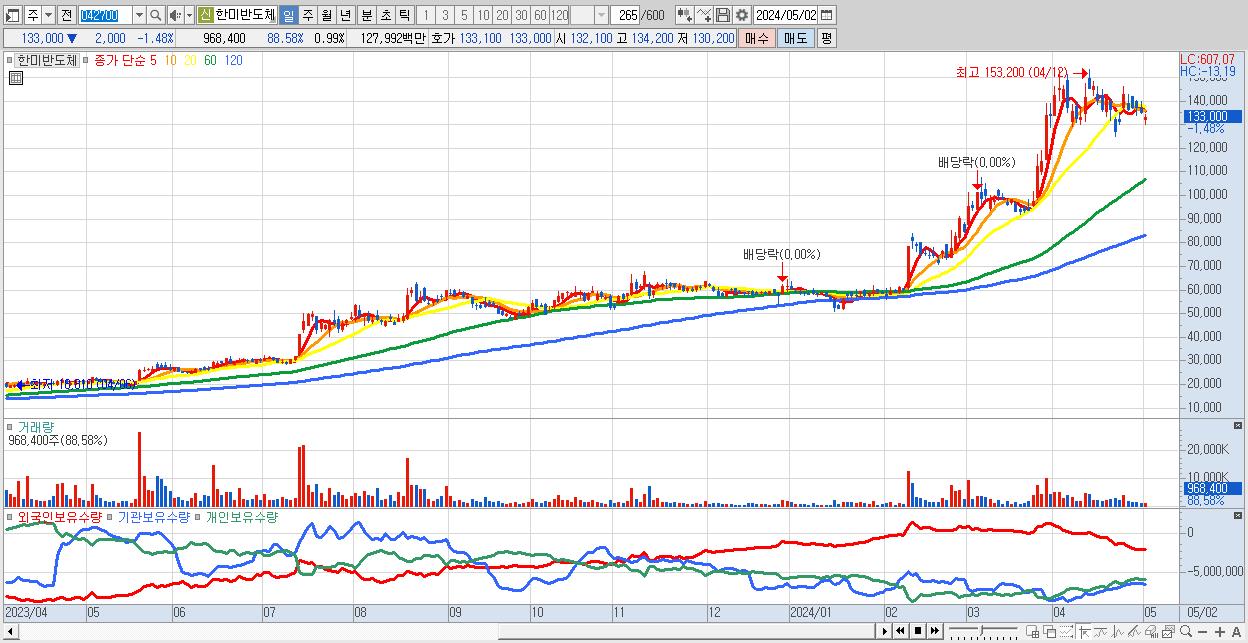Click the 개인보유수량 legend label
Screen dimensions: 1248x643
click(241, 517)
